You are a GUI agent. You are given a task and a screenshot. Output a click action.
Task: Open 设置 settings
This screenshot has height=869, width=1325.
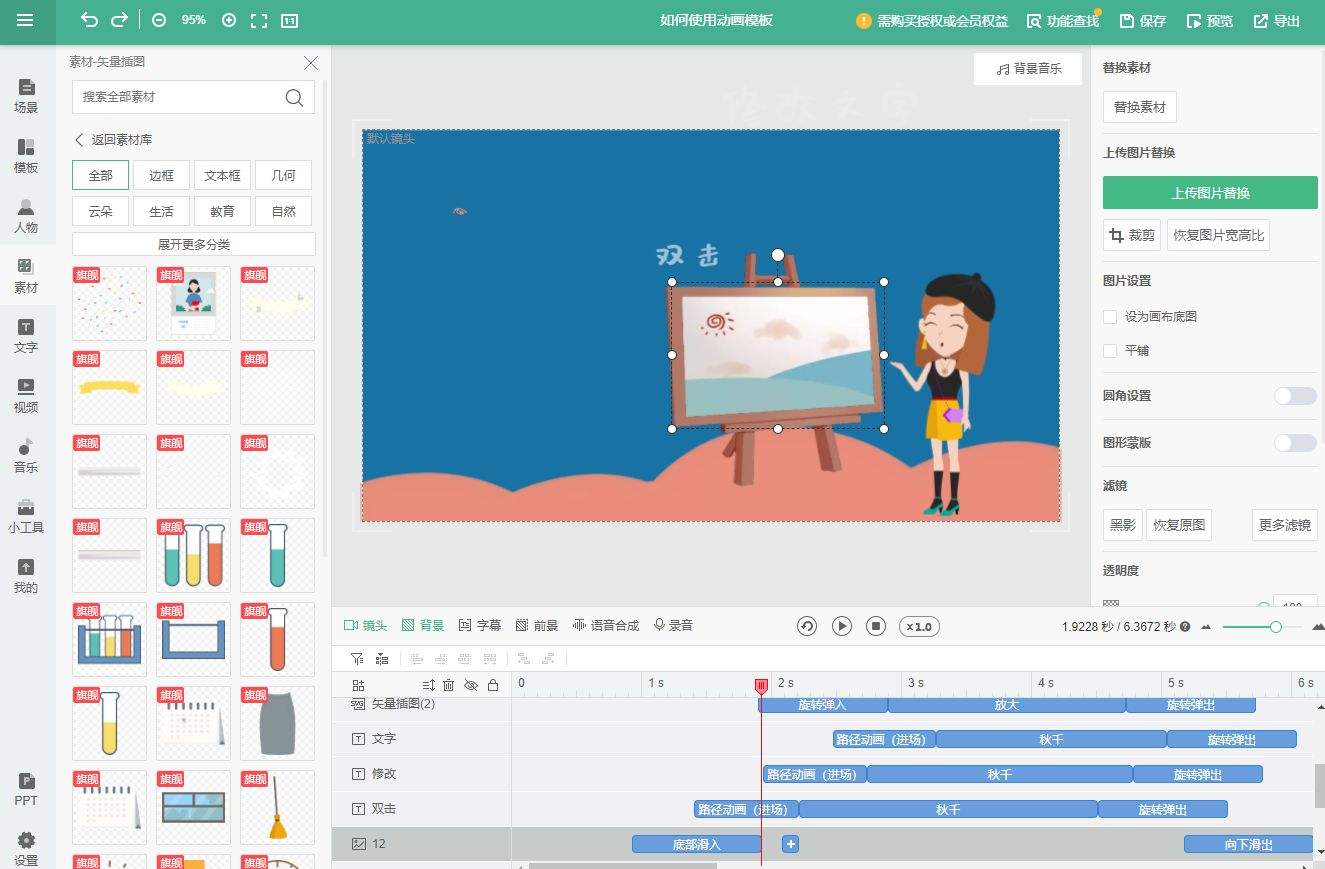(26, 849)
